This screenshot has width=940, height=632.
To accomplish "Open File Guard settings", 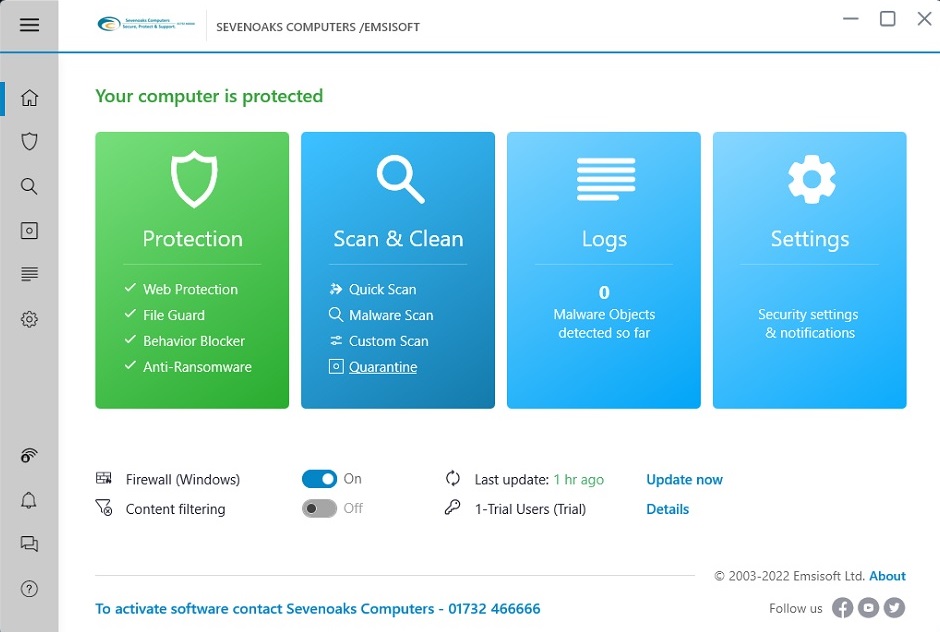I will tap(174, 315).
